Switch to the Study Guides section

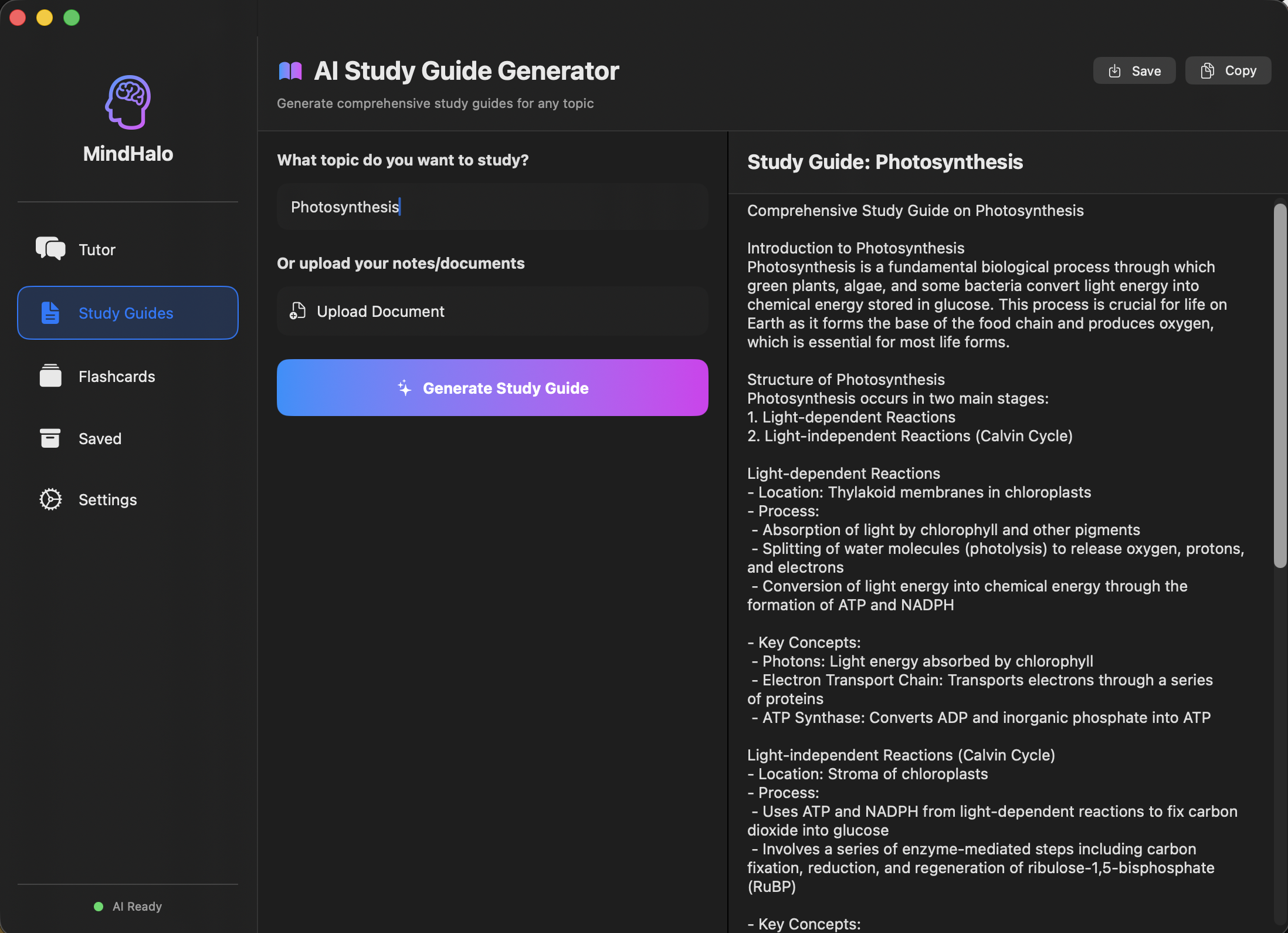click(x=126, y=313)
